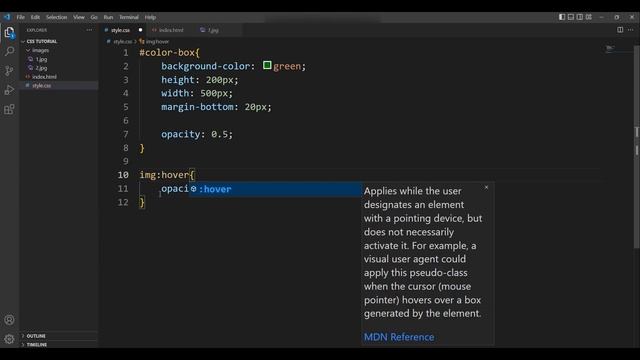Image resolution: width=640 pixels, height=360 pixels.
Task: Expand the OUTLINE section
Action: 59,336
